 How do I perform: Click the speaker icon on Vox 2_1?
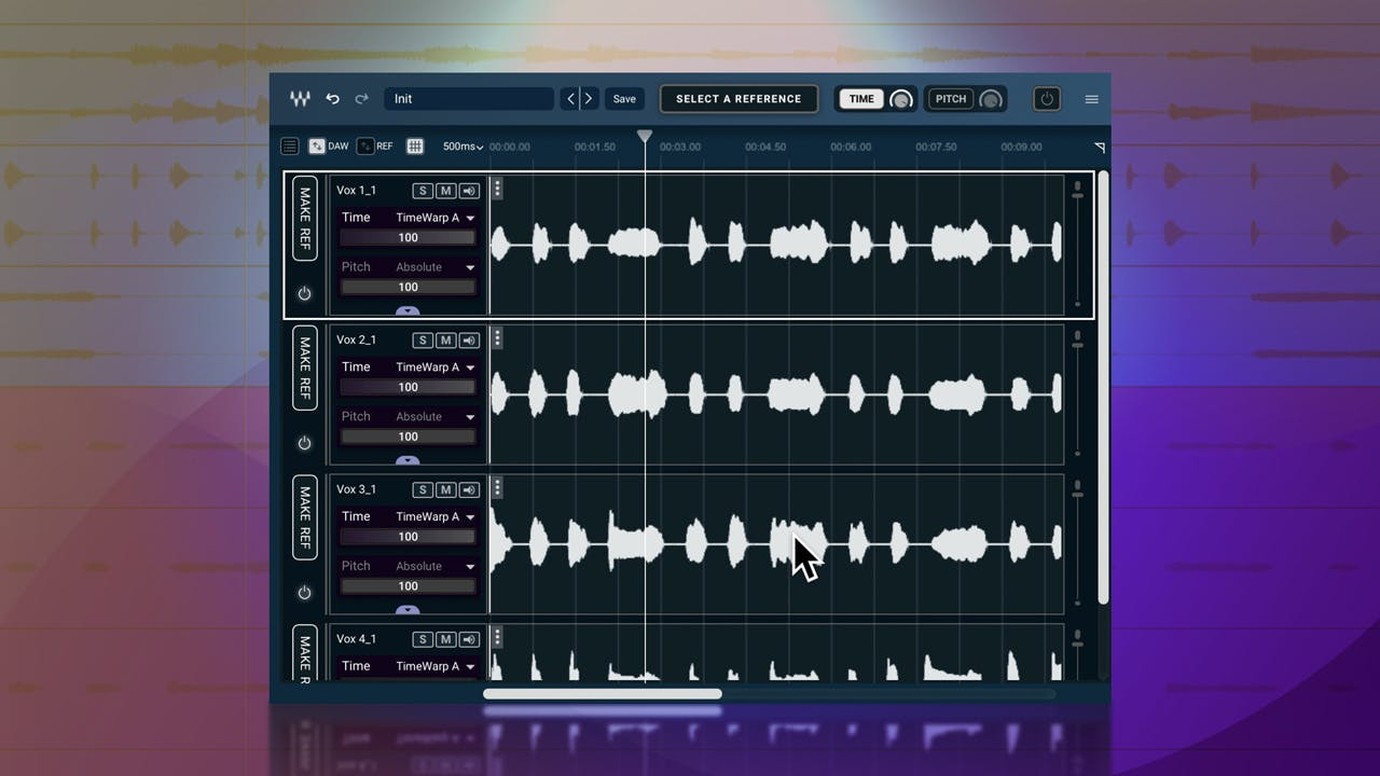click(x=468, y=340)
